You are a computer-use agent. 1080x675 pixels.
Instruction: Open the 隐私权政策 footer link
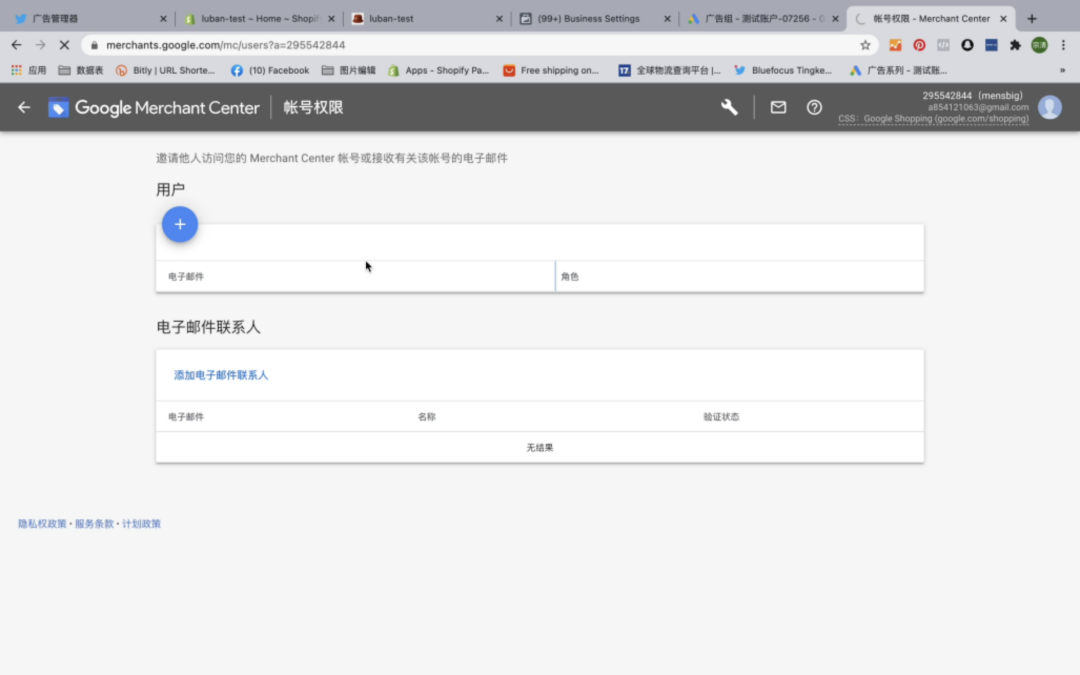pos(42,523)
